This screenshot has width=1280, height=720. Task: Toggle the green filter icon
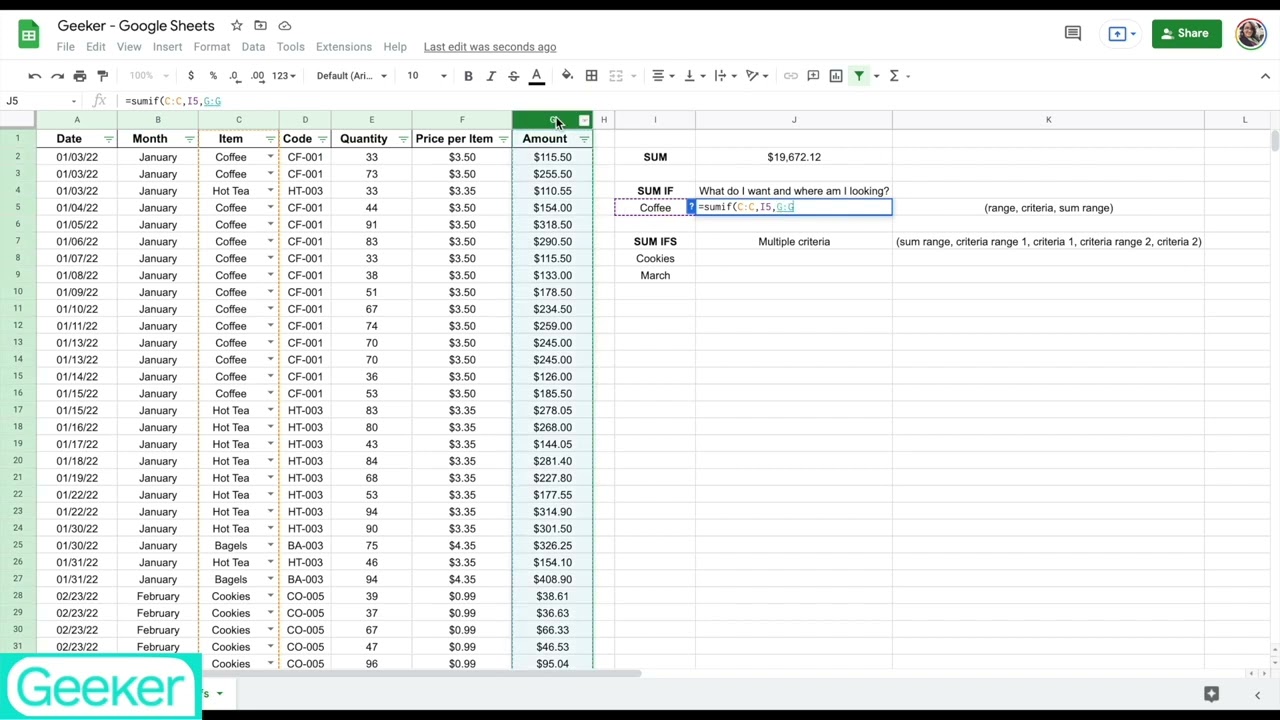pyautogui.click(x=859, y=76)
